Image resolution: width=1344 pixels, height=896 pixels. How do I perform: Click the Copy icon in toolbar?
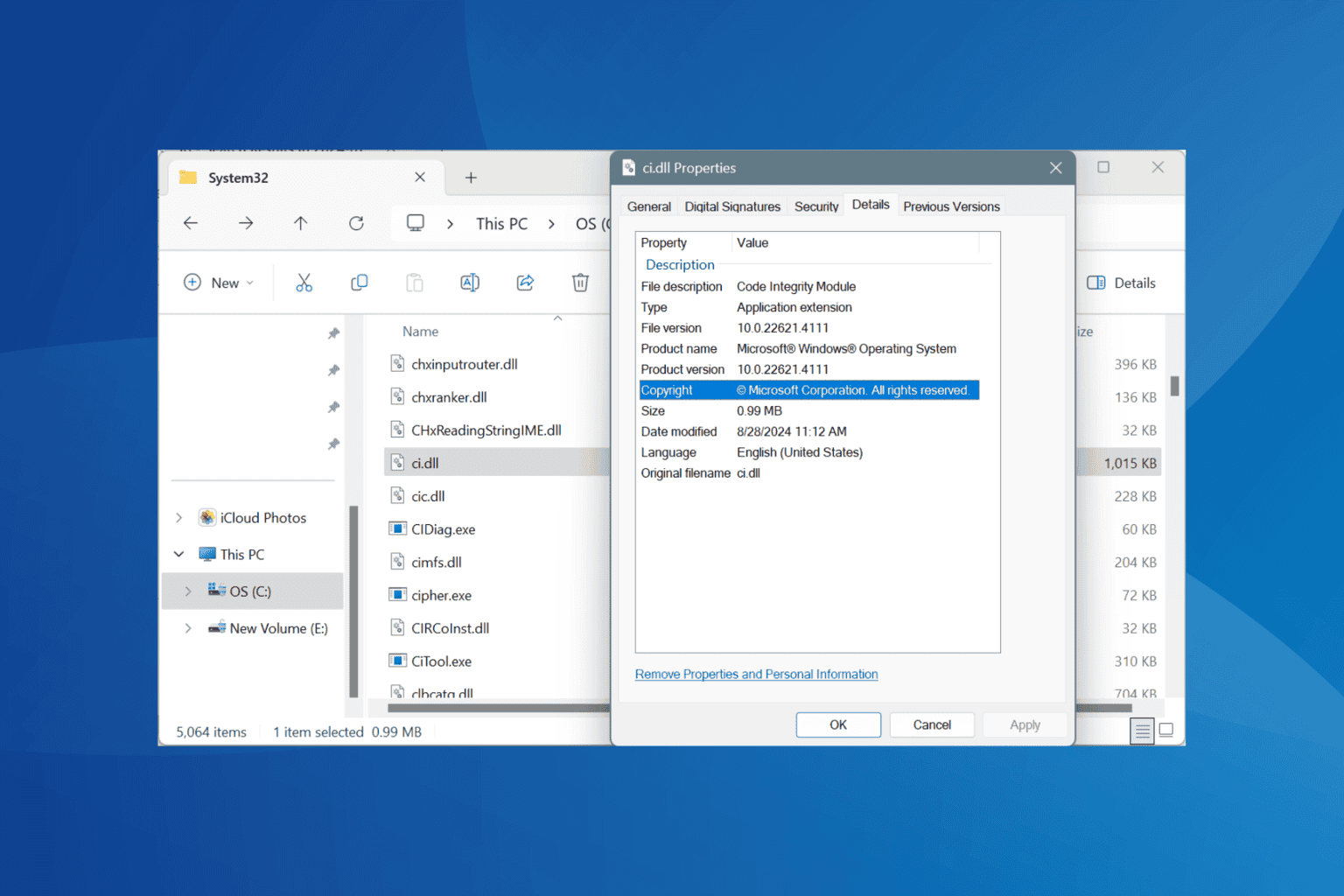(x=359, y=283)
